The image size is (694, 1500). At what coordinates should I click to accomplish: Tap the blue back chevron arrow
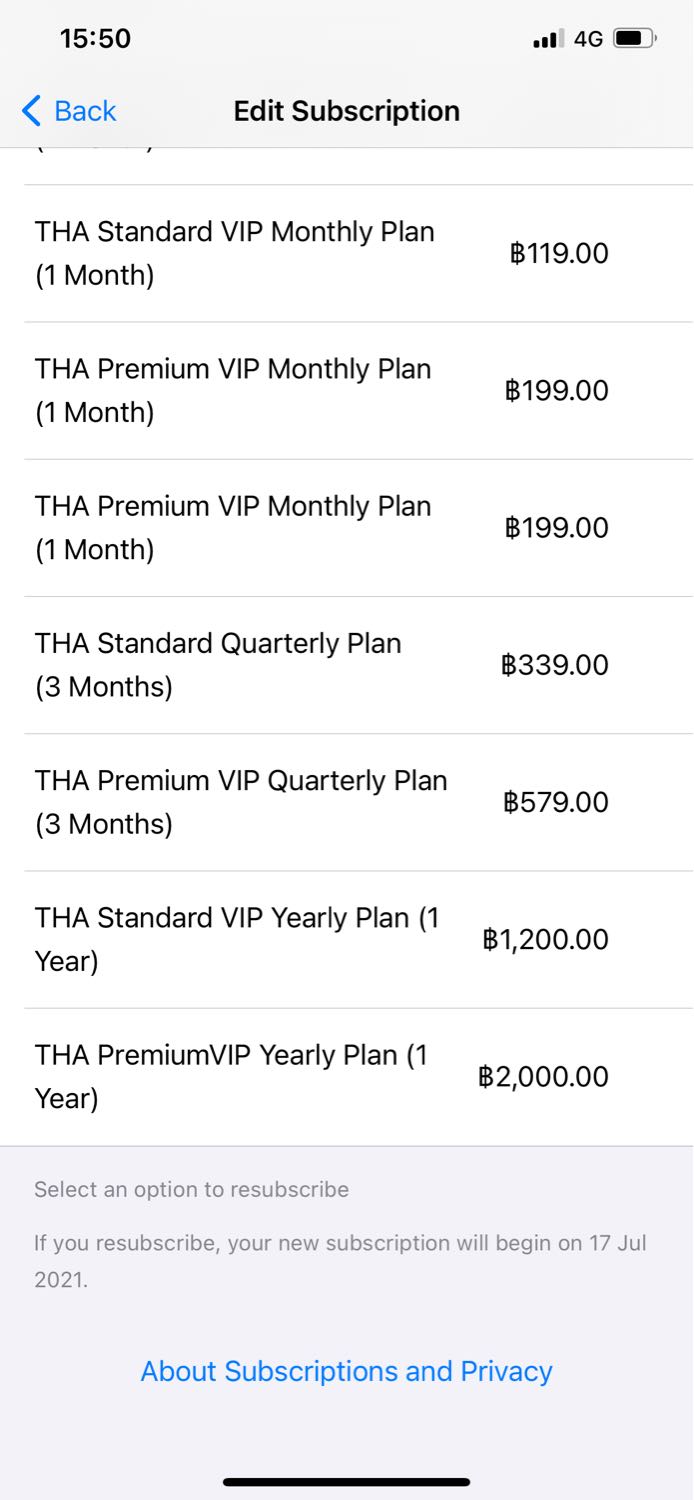tap(31, 111)
